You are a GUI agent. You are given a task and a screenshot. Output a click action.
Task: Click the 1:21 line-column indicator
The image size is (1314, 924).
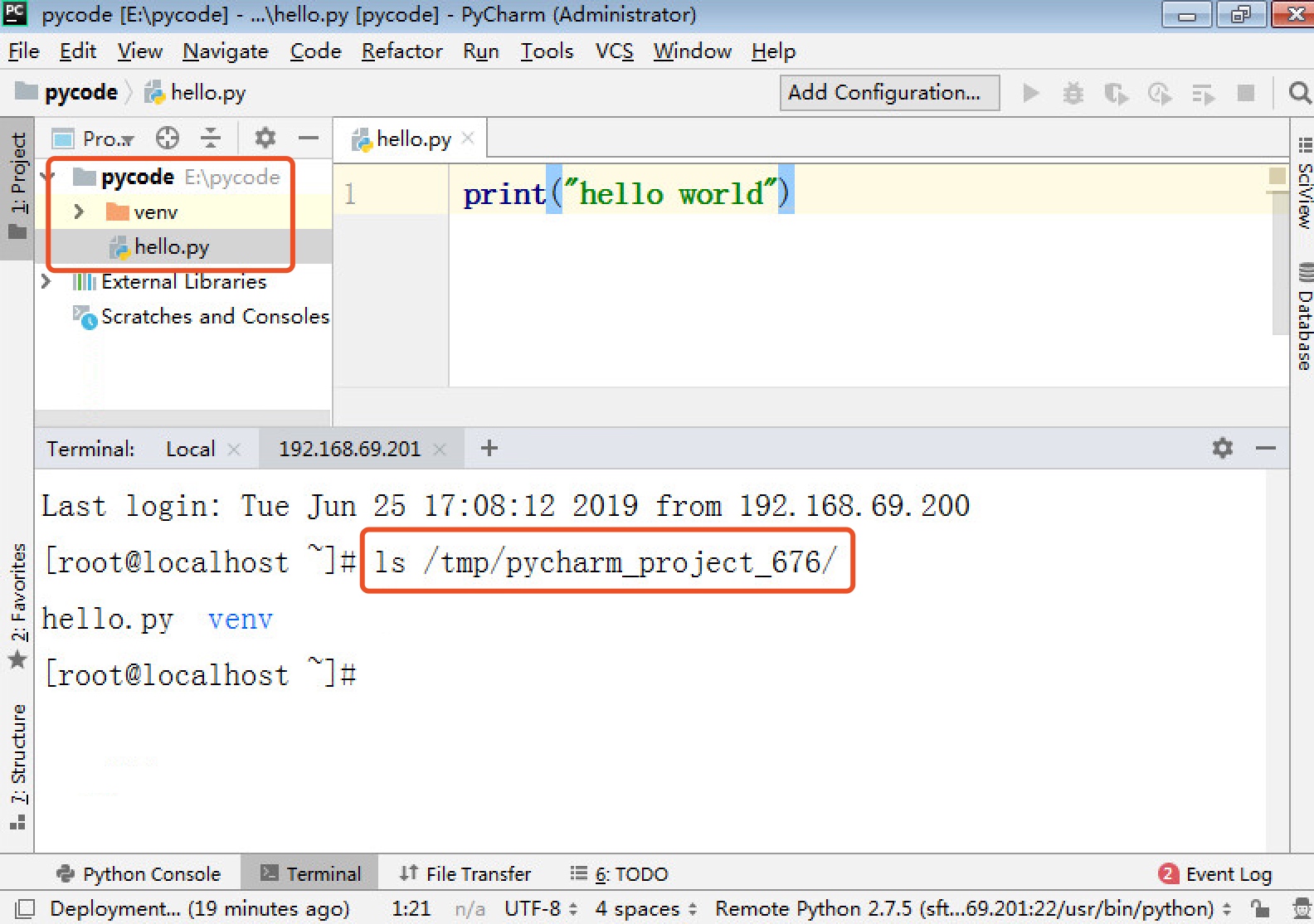click(411, 909)
